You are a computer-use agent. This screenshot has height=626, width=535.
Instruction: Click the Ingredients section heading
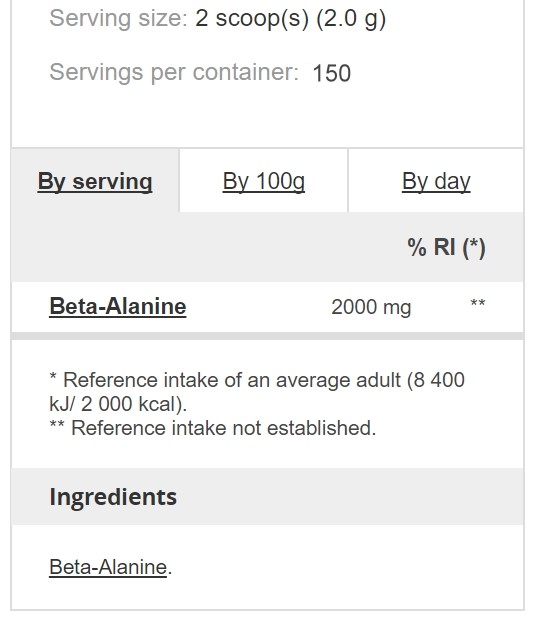[113, 497]
